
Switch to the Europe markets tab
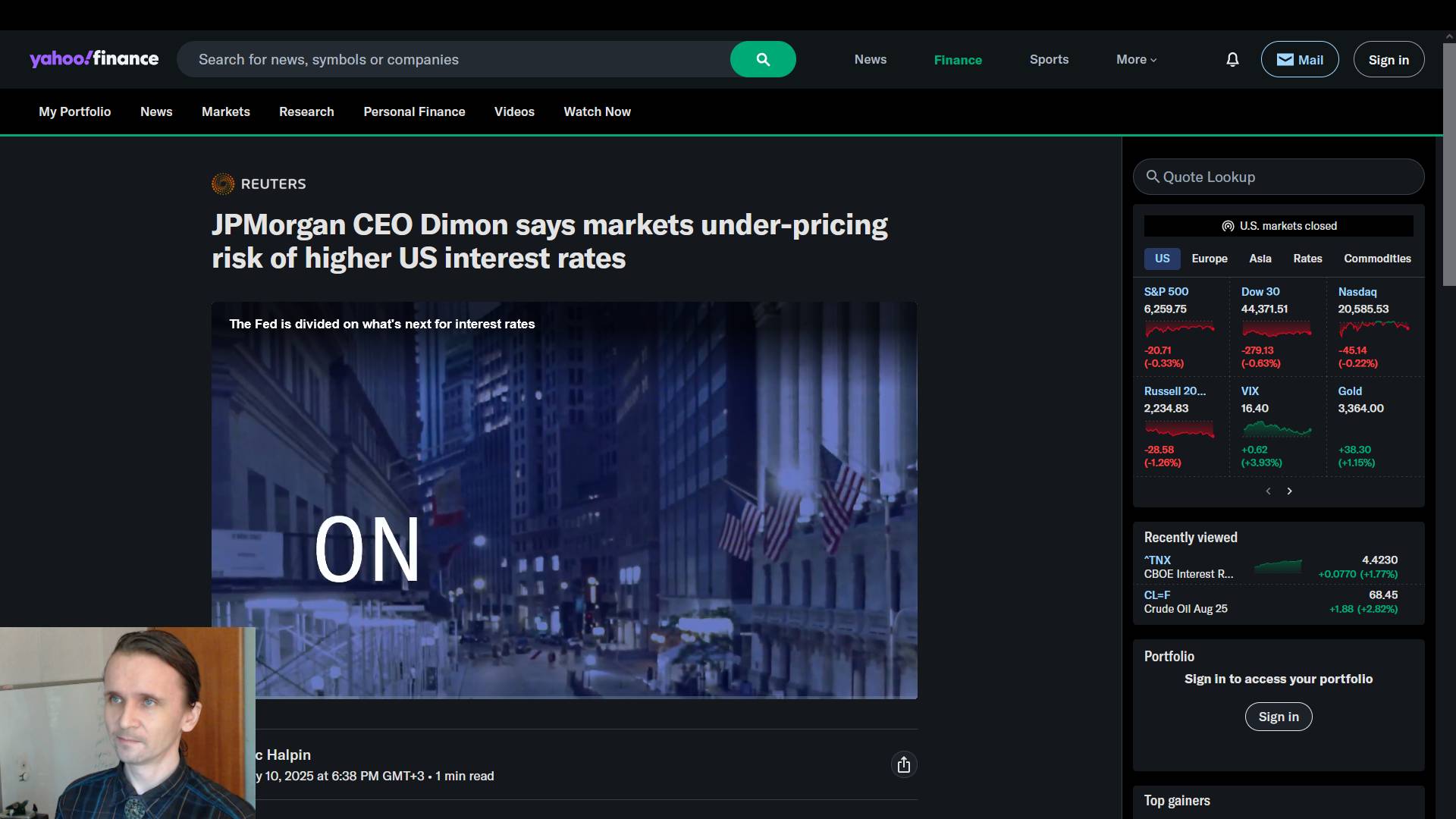click(x=1210, y=259)
